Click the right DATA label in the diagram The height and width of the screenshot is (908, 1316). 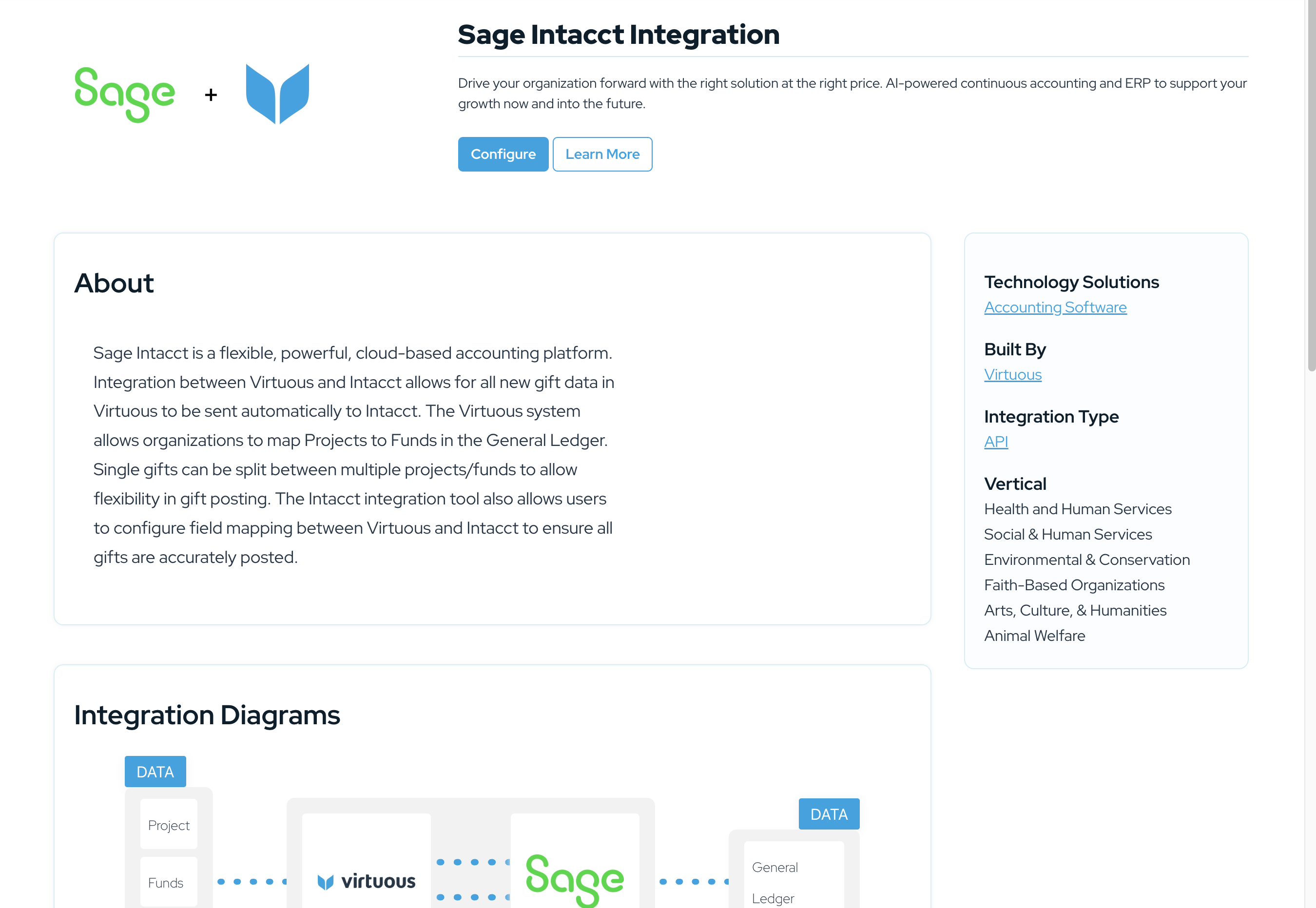829,814
